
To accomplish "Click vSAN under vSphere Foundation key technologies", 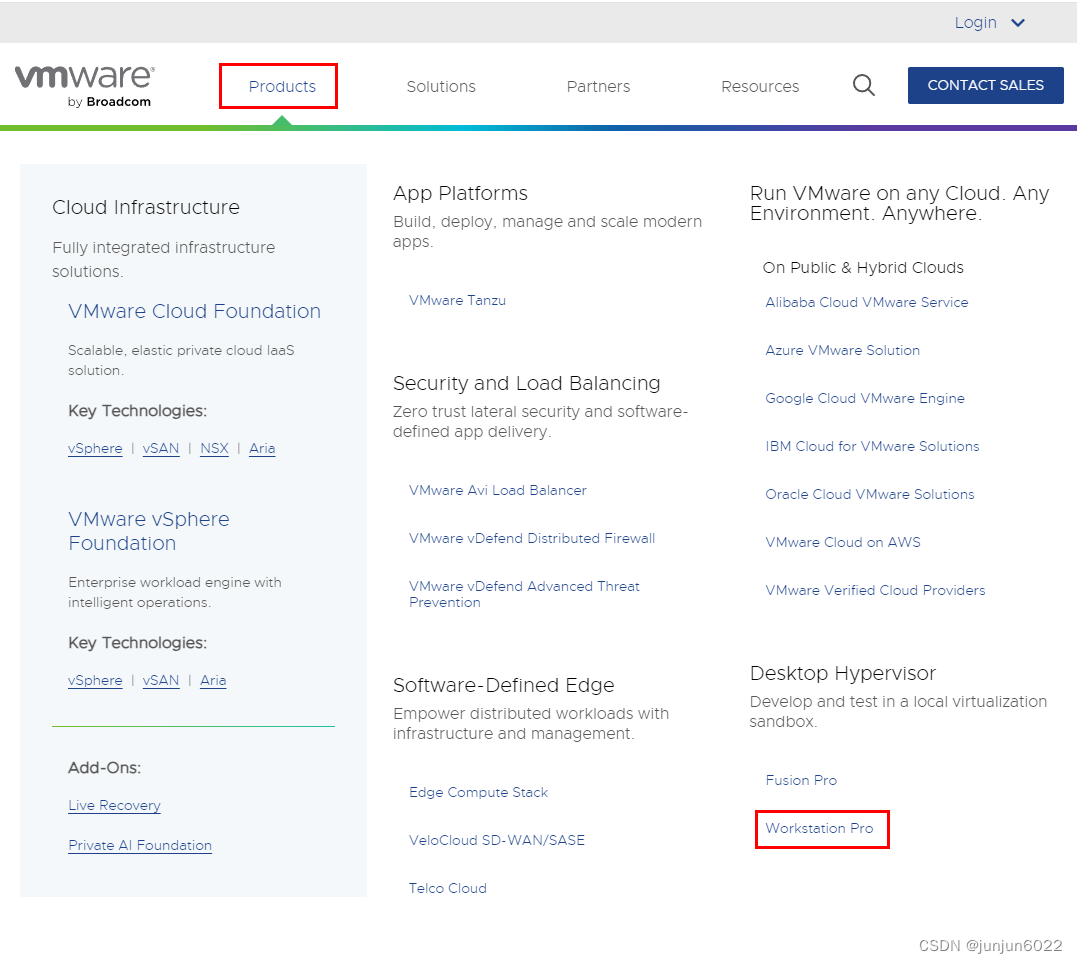I will pyautogui.click(x=161, y=681).
